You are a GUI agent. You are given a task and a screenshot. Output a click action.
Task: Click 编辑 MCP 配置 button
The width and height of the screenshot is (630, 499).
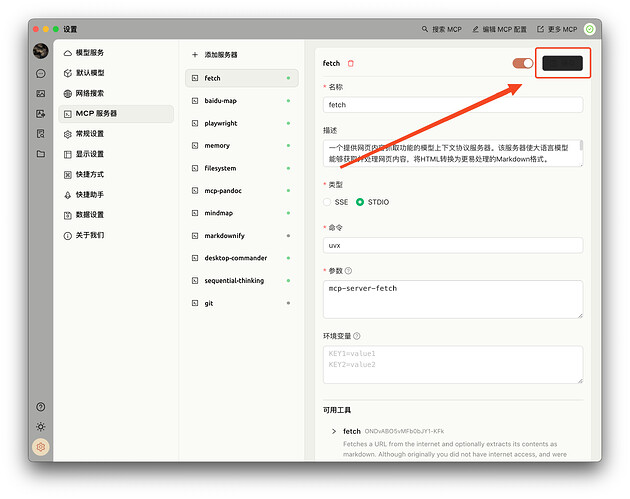499,29
